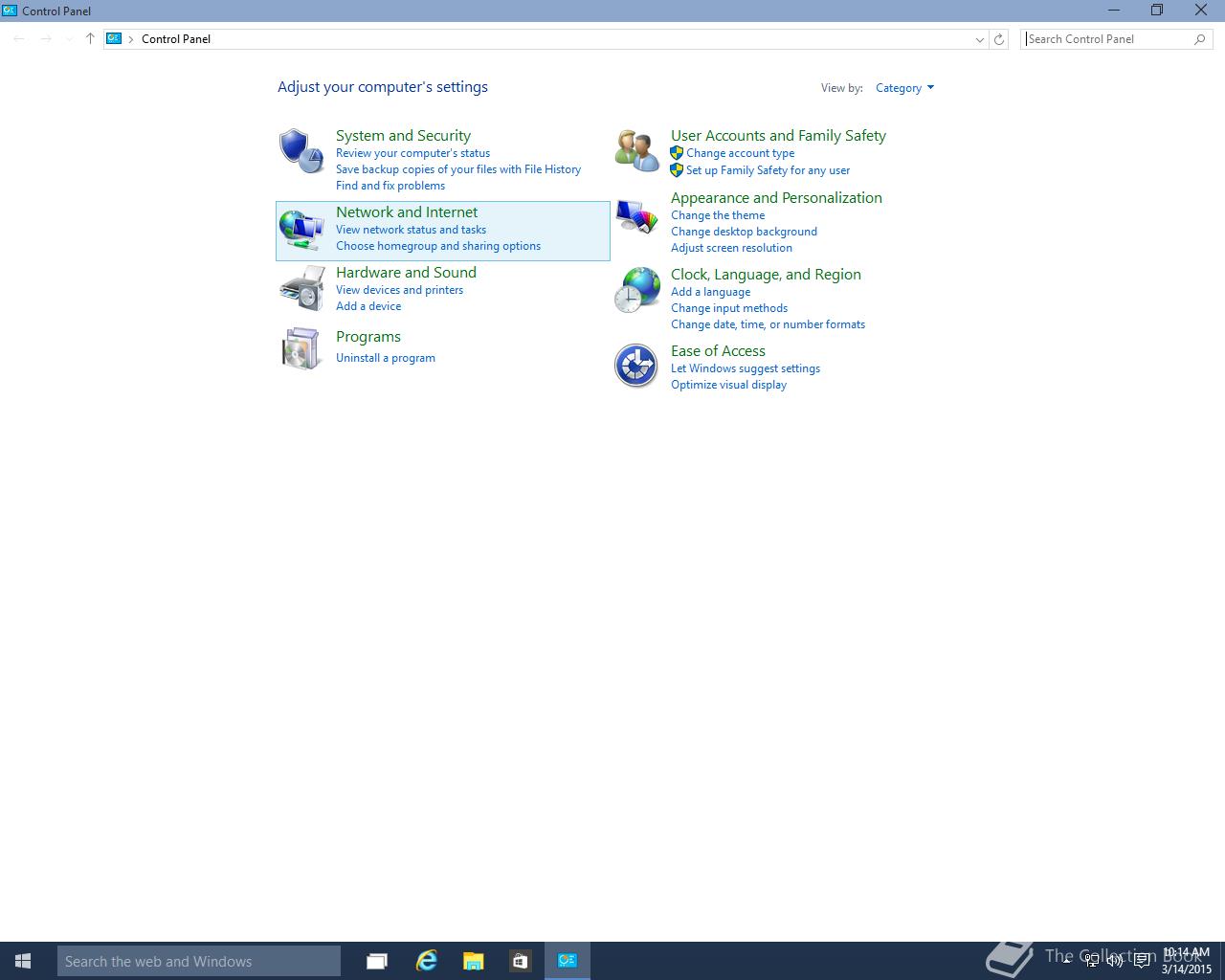Click Let Windows suggest settings

point(746,368)
